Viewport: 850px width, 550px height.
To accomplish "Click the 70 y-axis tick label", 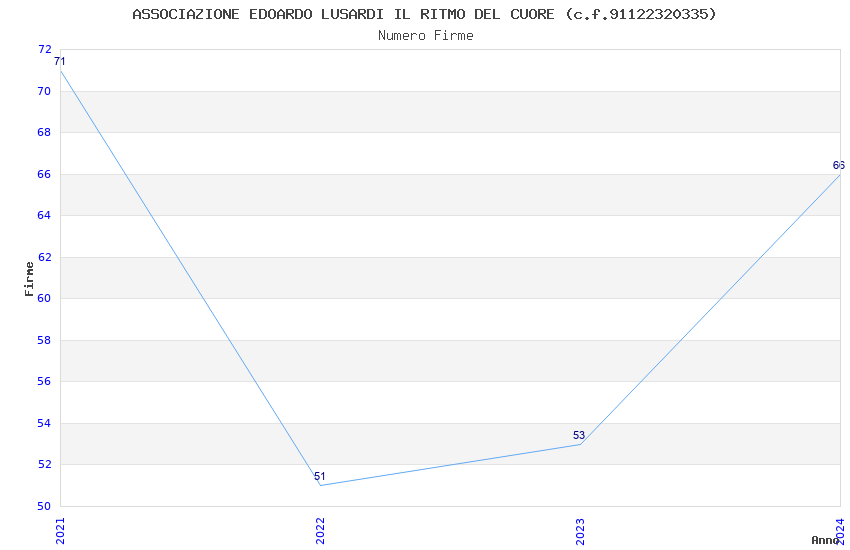I will click(44, 92).
